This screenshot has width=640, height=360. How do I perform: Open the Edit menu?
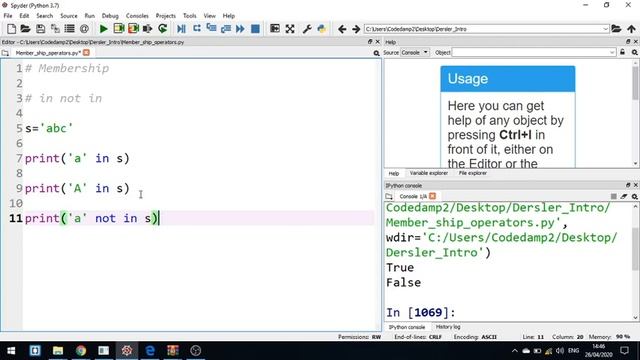click(24, 16)
